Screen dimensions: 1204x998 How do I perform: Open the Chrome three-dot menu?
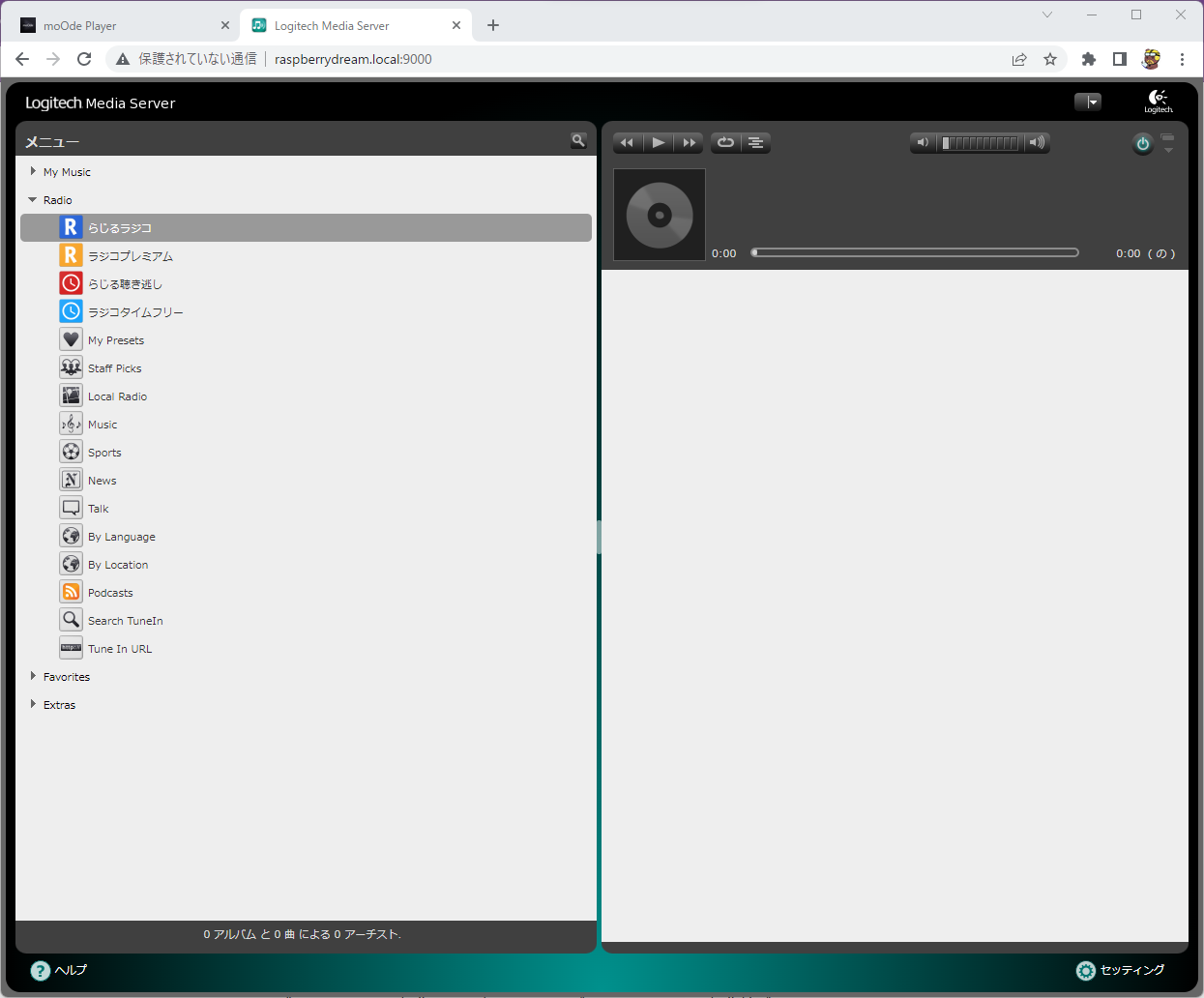pos(1182,59)
